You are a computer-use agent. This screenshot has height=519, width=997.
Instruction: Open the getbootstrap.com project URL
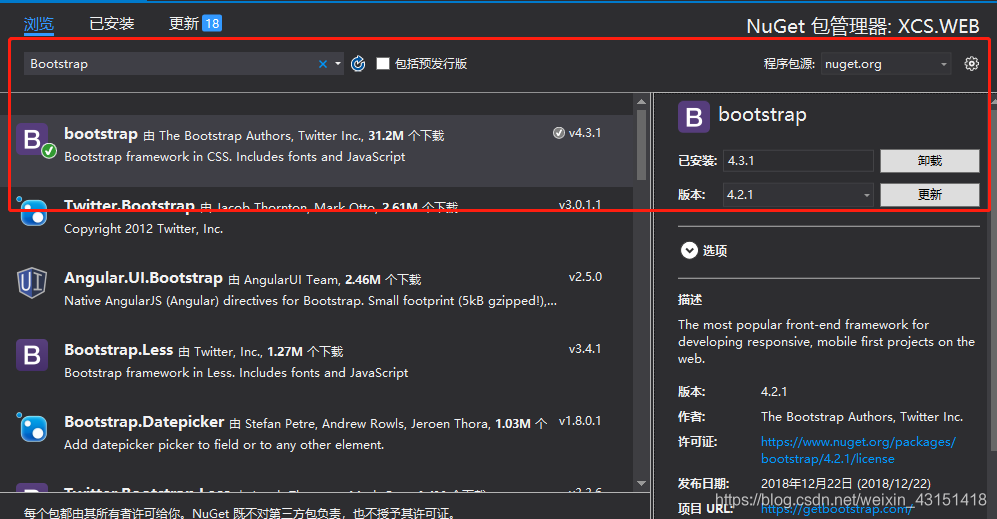click(836, 509)
